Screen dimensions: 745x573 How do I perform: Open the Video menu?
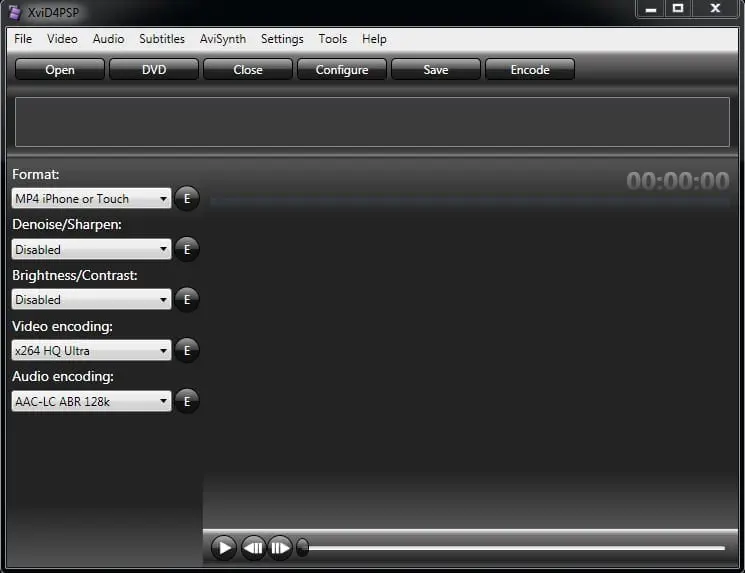[x=62, y=39]
